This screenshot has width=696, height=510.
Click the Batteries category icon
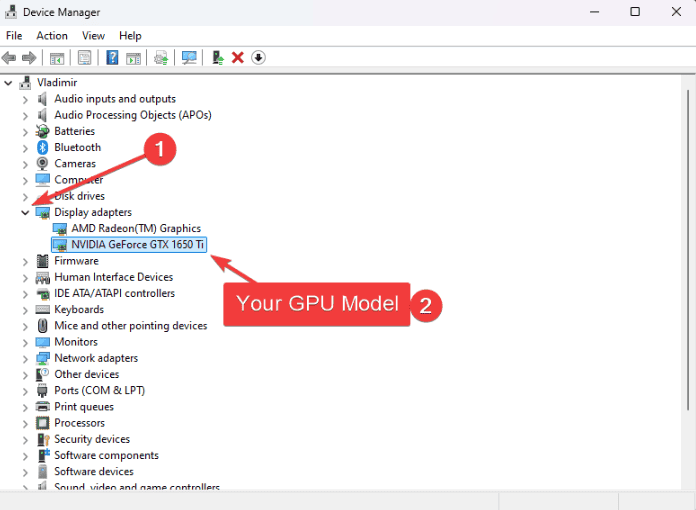[x=42, y=131]
